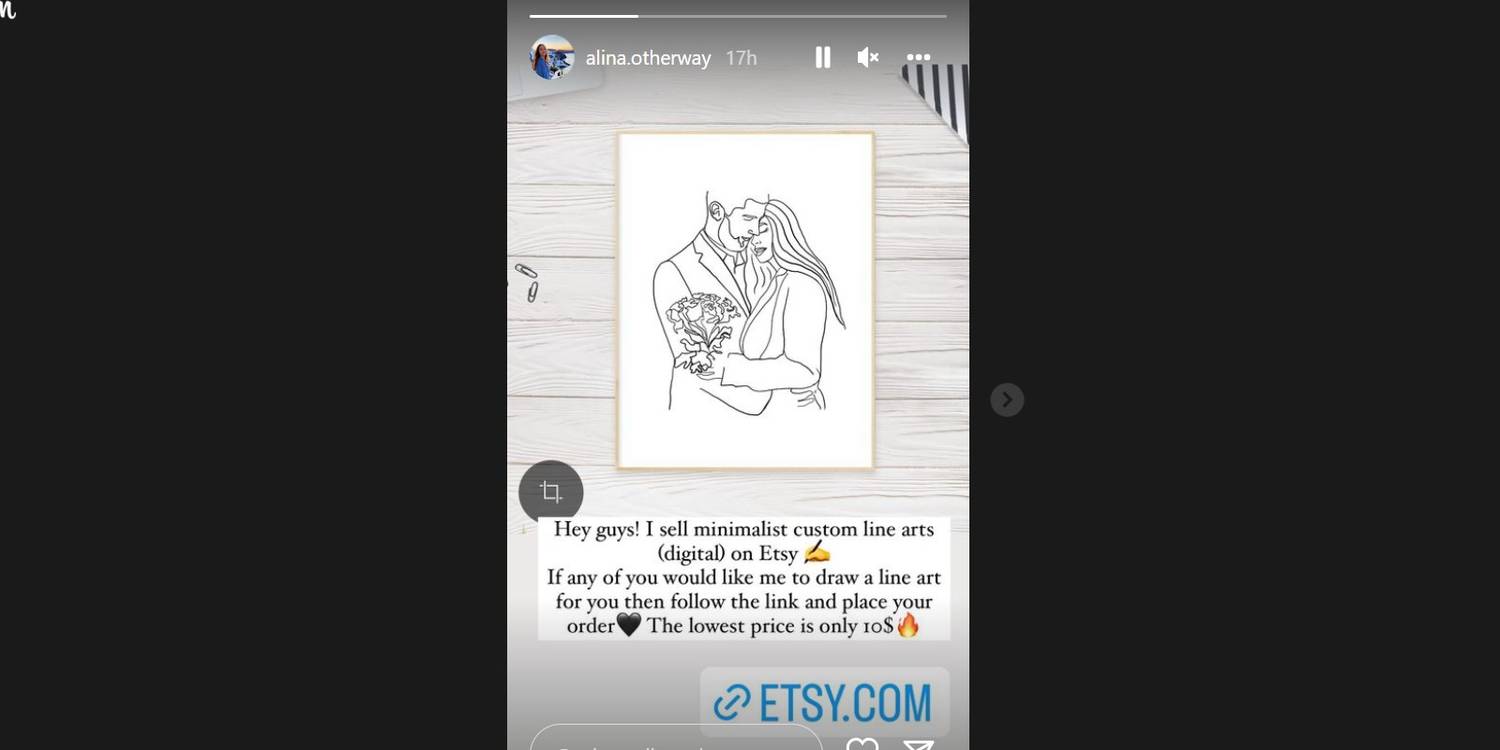
Task: Like the story with the heart icon
Action: click(862, 743)
